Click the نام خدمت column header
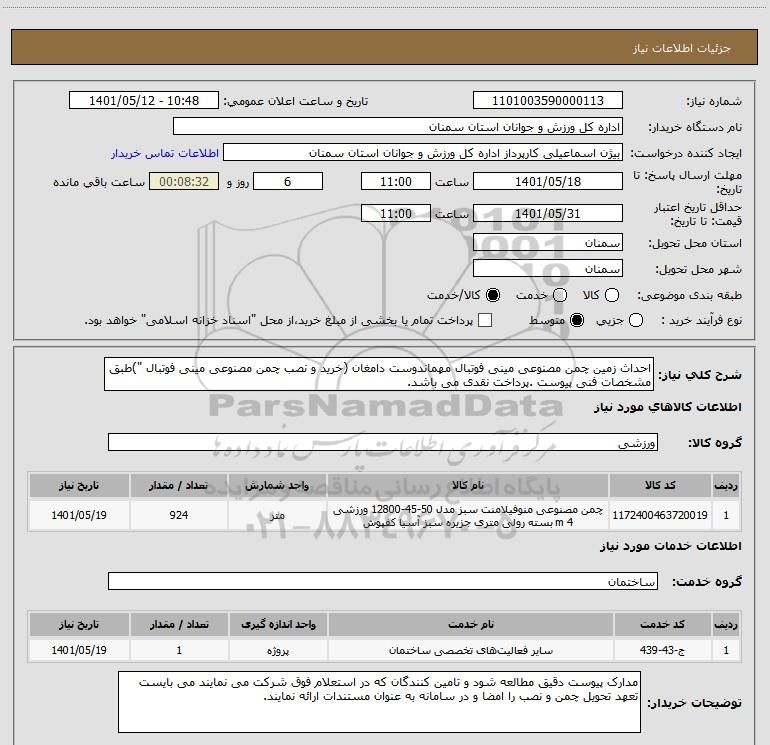Screen dimensions: 770x745 tap(470, 624)
